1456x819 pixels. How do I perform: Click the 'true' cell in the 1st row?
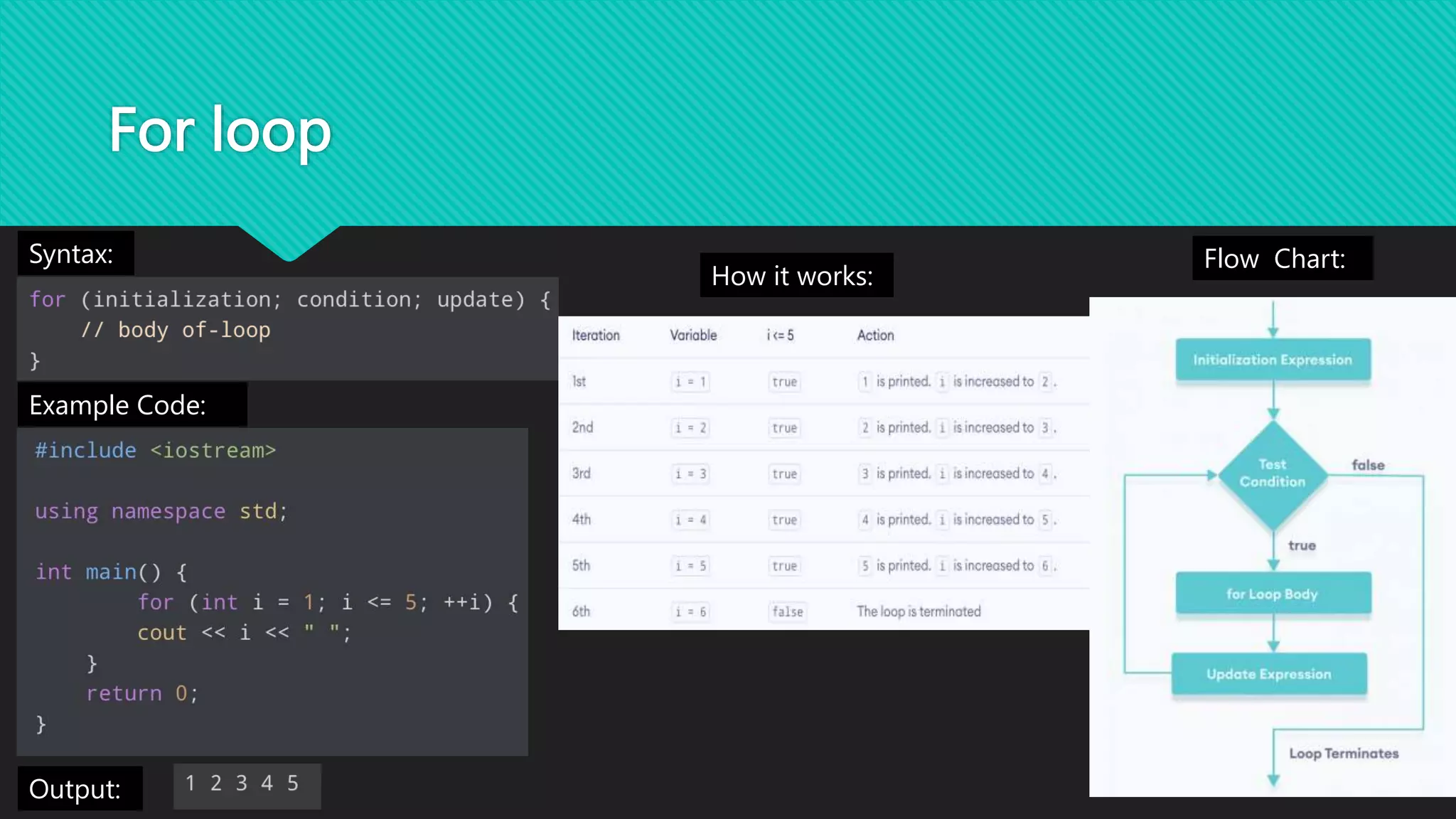pos(785,382)
